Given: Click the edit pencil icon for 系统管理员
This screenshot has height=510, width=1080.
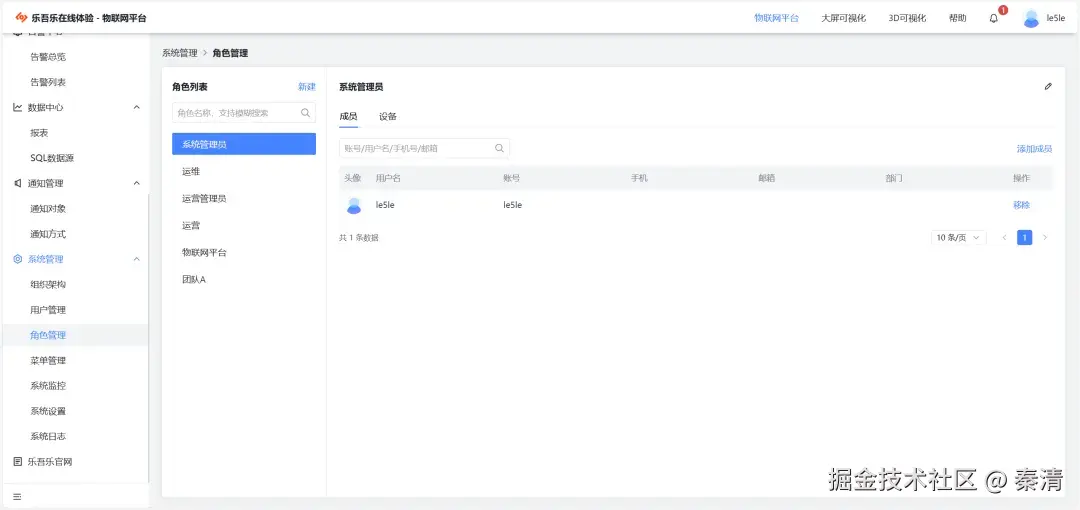Looking at the screenshot, I should [1048, 87].
